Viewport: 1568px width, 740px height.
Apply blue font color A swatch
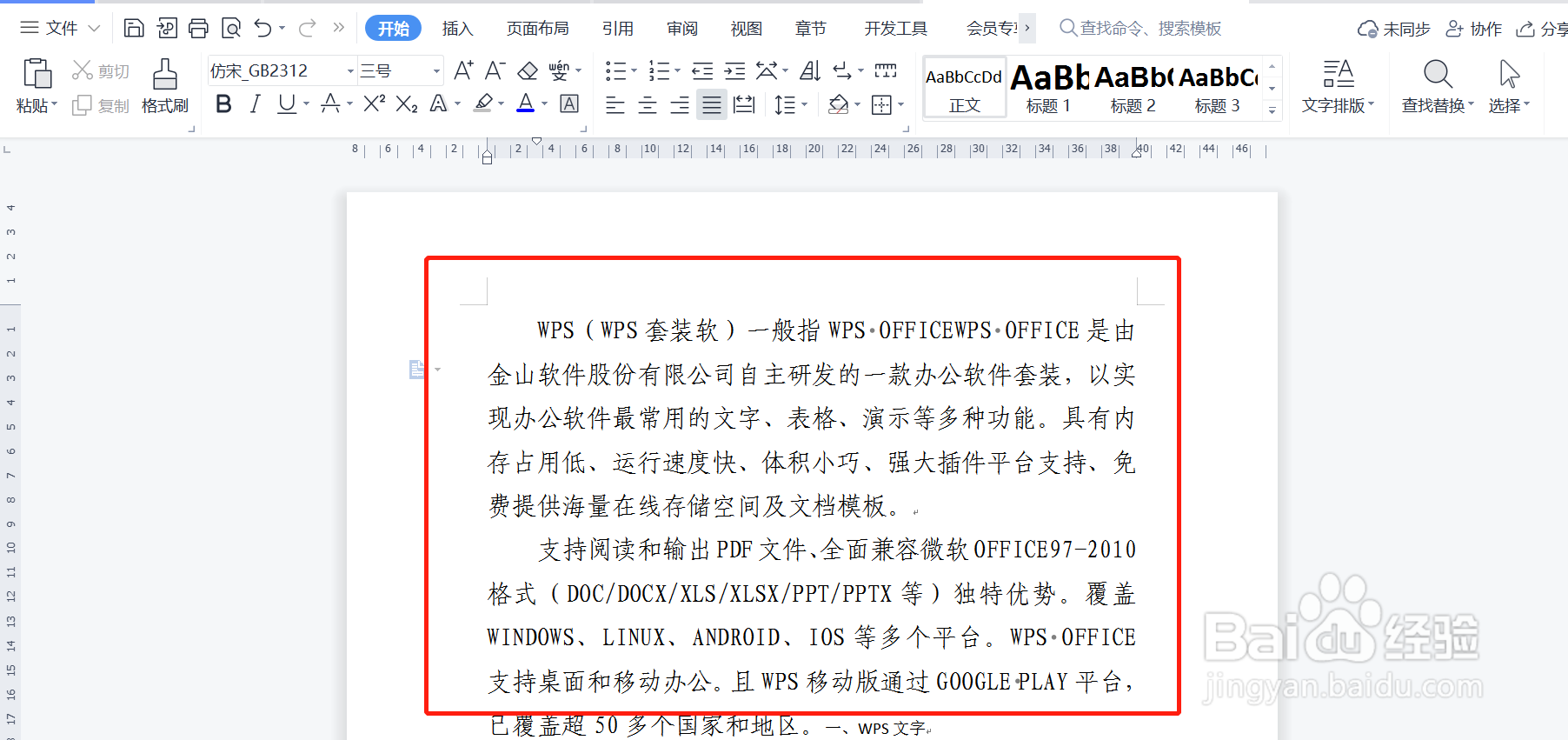(x=526, y=104)
